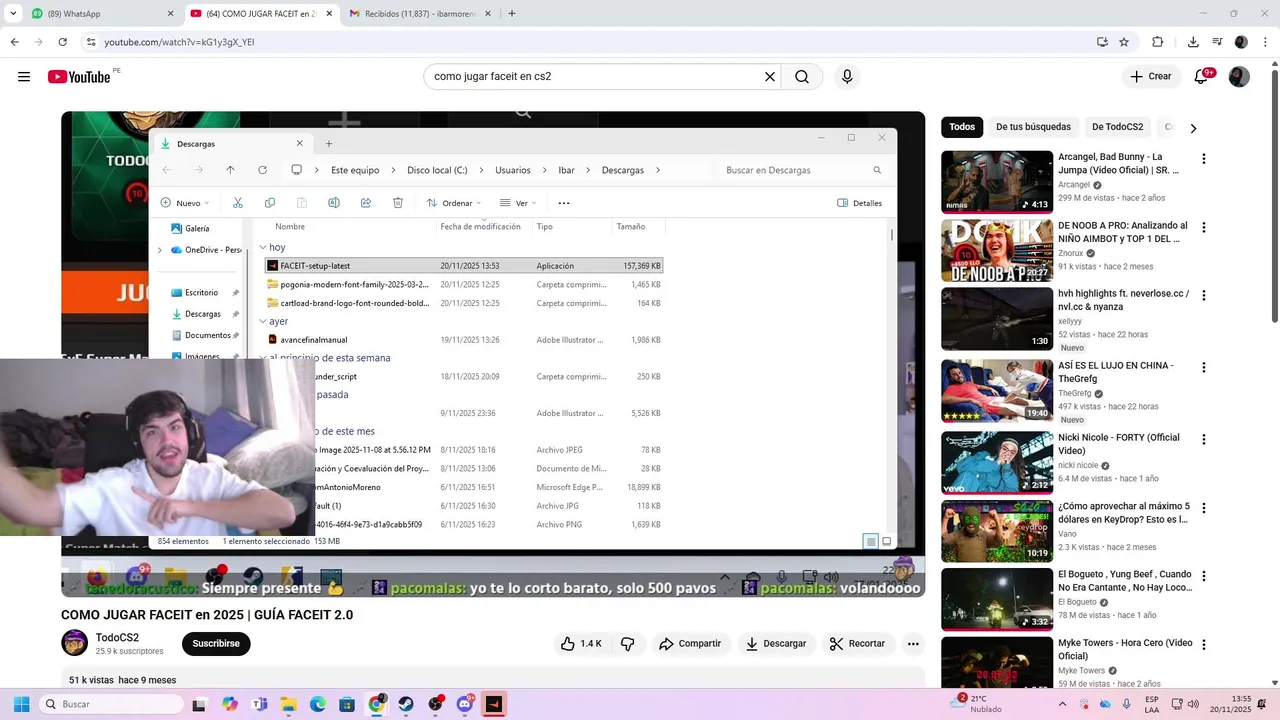Dislike the video

pyautogui.click(x=628, y=644)
